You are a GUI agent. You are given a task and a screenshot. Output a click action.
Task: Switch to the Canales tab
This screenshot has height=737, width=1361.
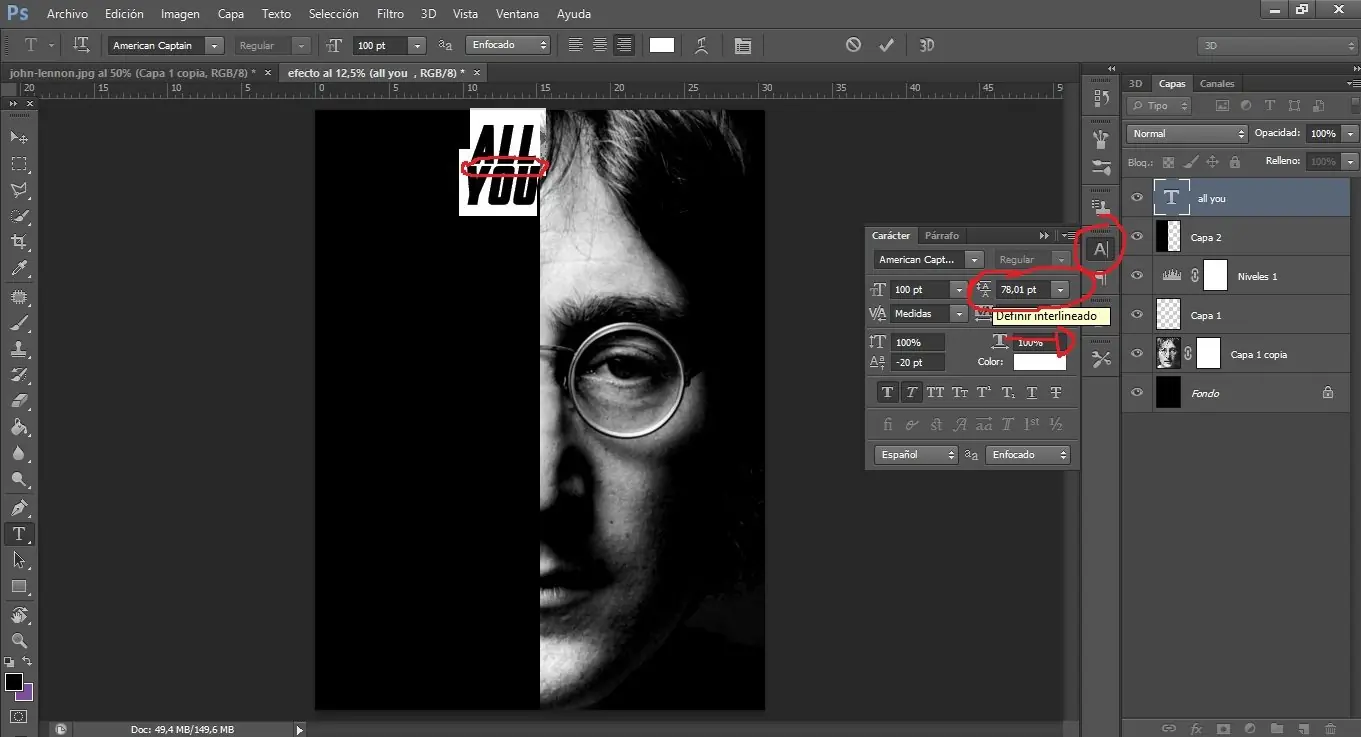pos(1217,83)
